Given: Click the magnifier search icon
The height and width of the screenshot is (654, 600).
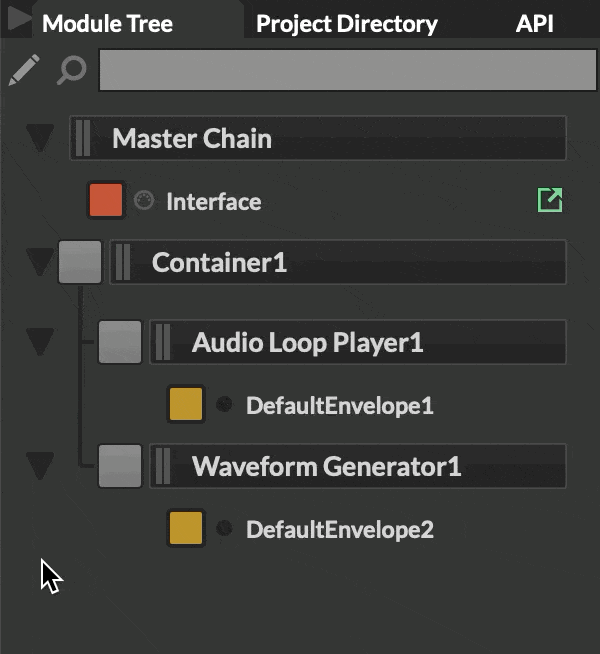Looking at the screenshot, I should pyautogui.click(x=72, y=70).
